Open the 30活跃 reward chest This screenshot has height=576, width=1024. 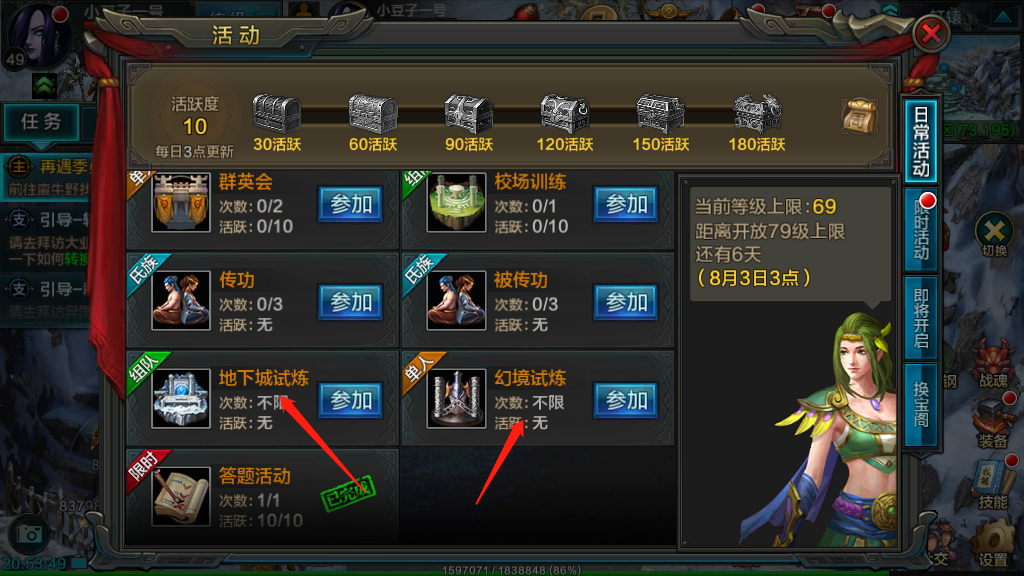277,114
